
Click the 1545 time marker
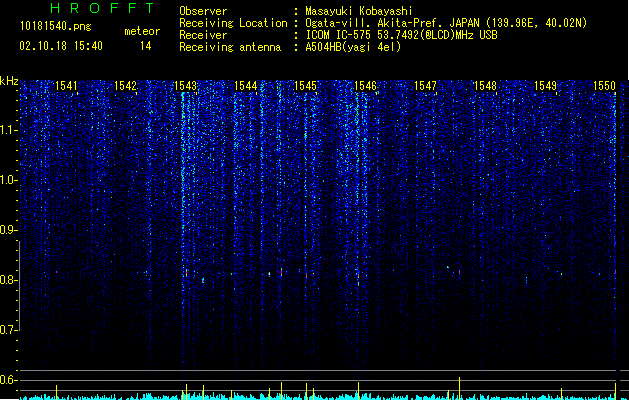point(306,85)
